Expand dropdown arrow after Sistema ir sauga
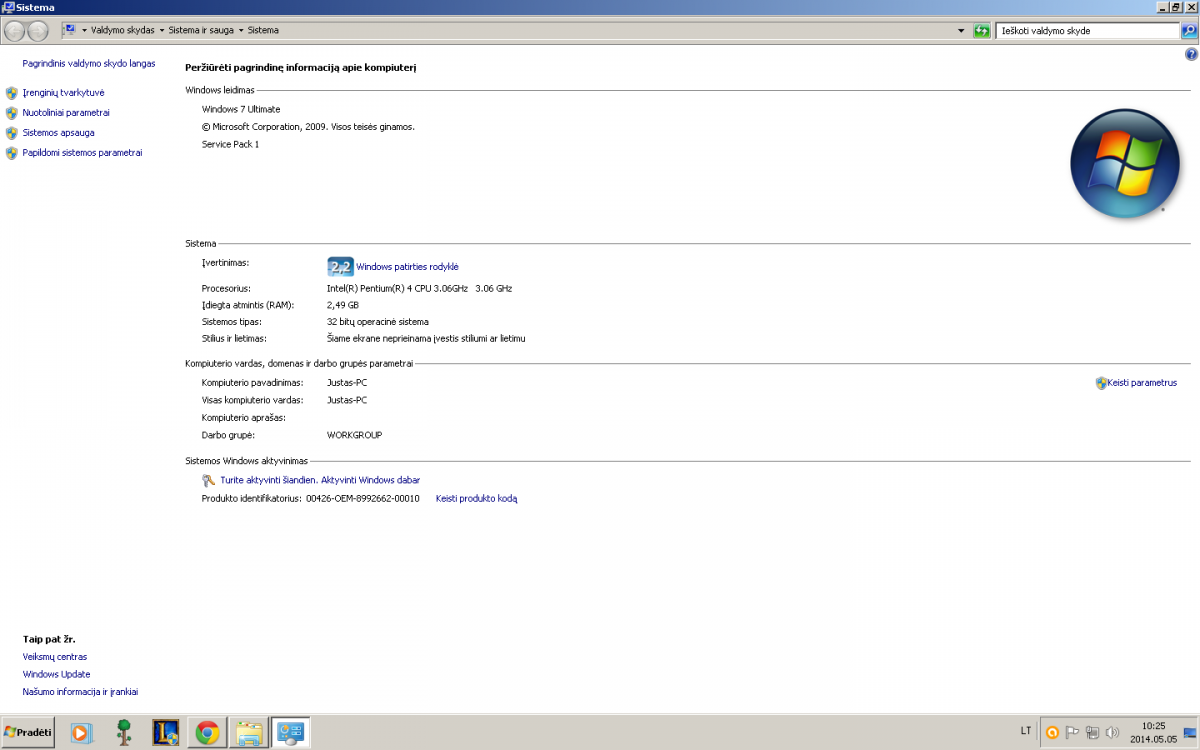Screen dimensions: 1200x750 tap(241, 31)
